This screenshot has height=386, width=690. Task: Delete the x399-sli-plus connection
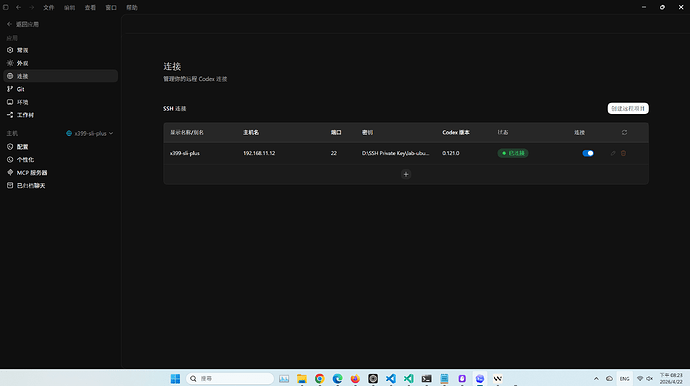[624, 153]
